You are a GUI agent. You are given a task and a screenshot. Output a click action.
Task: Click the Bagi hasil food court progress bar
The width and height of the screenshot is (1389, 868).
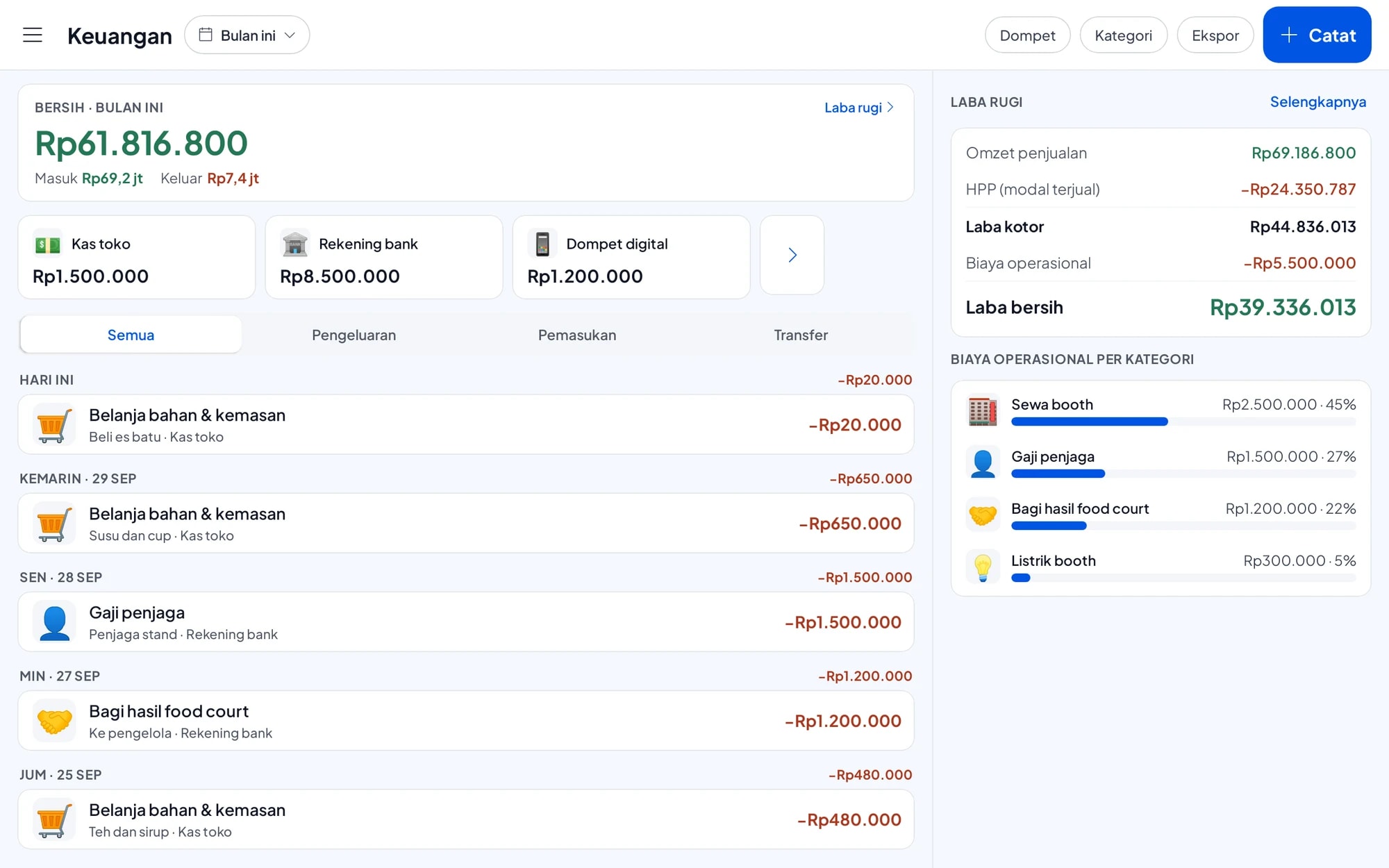tap(1183, 526)
